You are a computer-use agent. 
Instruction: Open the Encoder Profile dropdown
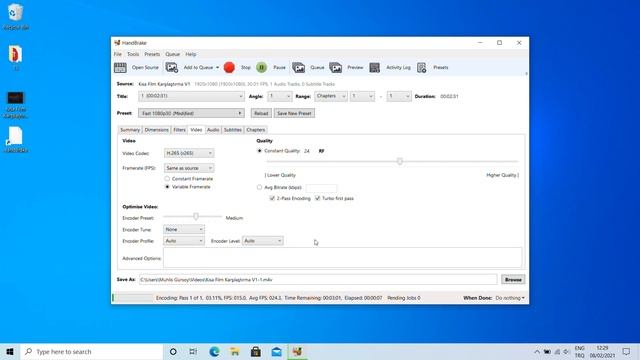tap(184, 241)
